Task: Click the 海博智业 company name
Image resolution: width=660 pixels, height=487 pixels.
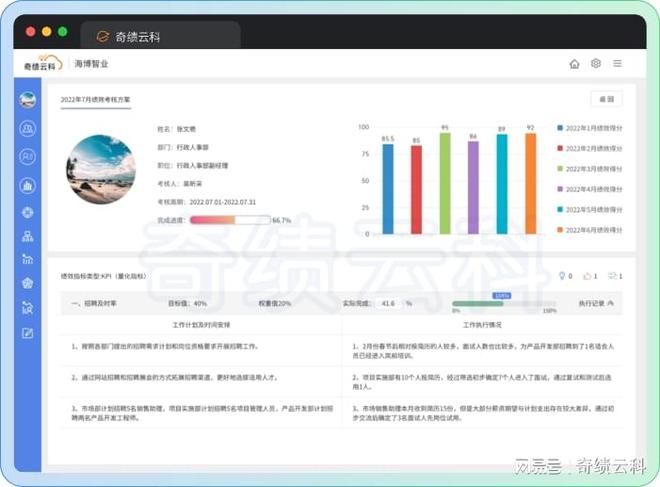Action: (x=91, y=64)
